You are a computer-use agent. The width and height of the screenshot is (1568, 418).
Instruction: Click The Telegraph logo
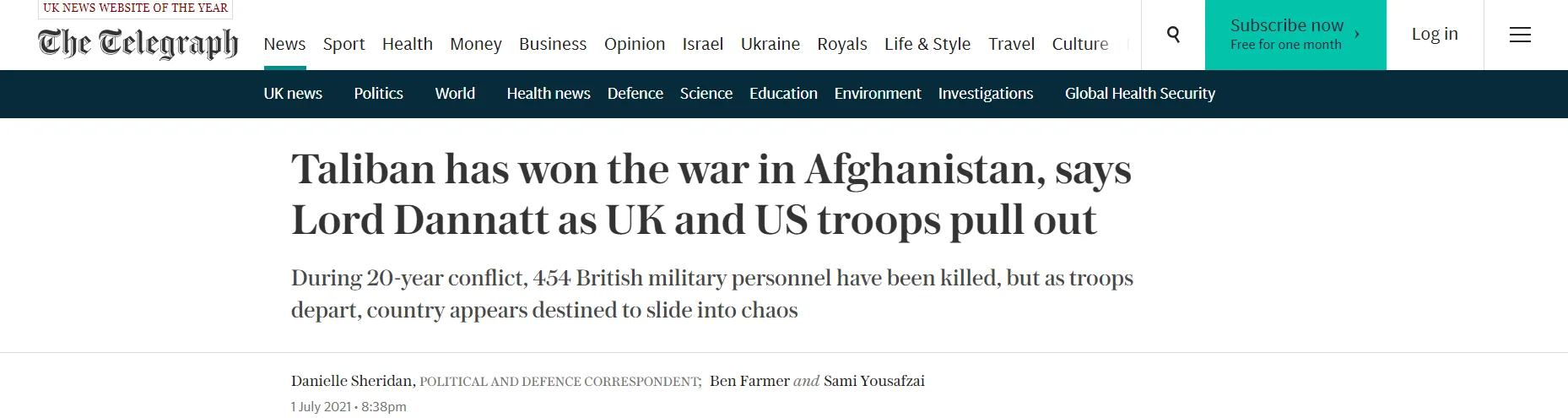coord(138,43)
